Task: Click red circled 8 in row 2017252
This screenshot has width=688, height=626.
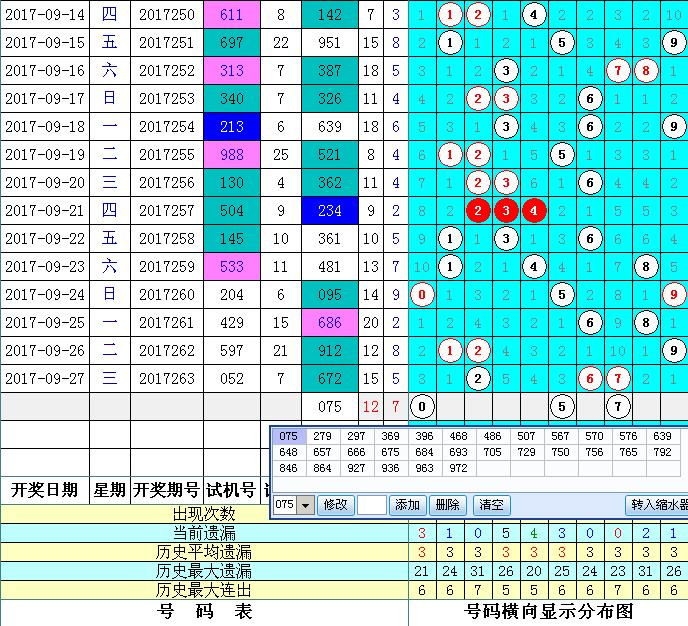Action: tap(646, 71)
